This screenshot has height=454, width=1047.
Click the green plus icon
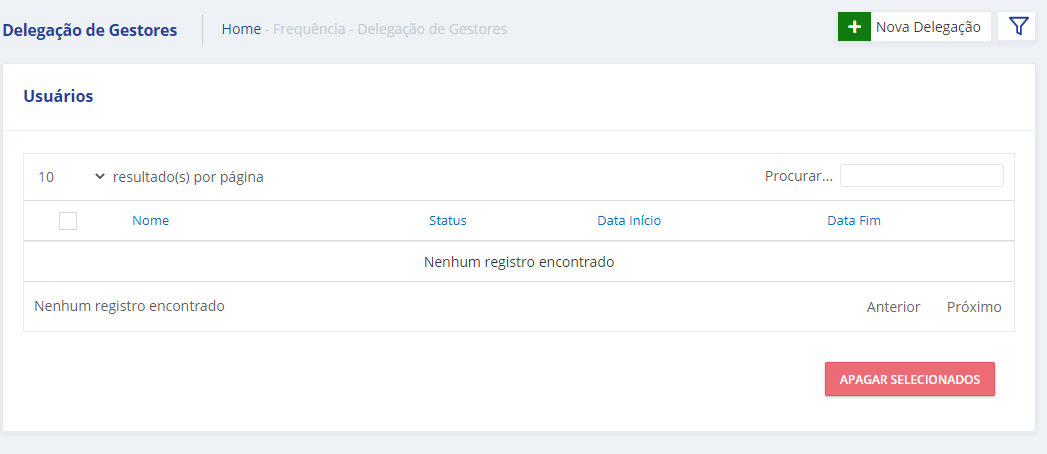(x=854, y=27)
